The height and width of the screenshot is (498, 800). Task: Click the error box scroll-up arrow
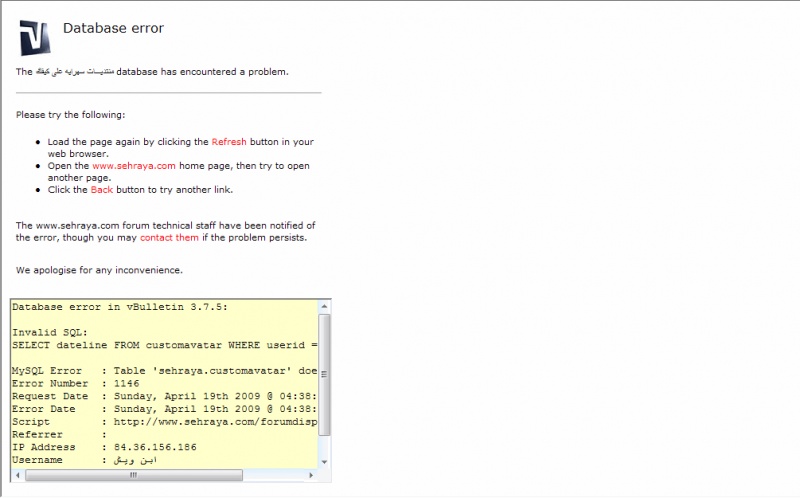point(324,307)
